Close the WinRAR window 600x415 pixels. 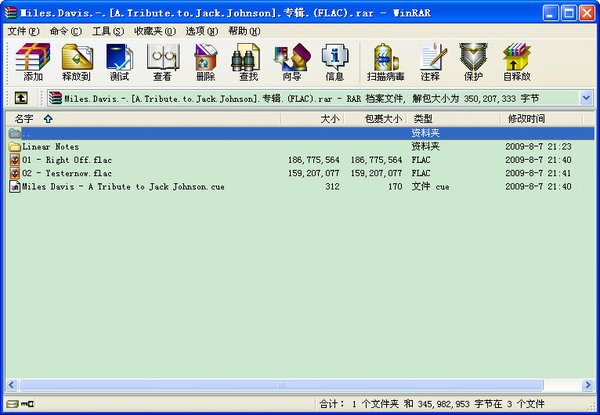click(587, 13)
